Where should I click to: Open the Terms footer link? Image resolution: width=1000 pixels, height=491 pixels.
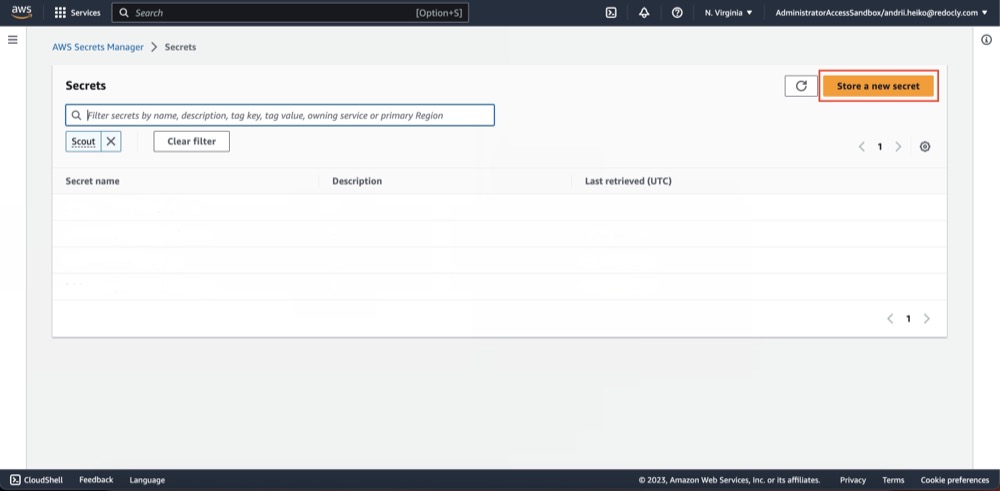coord(893,480)
